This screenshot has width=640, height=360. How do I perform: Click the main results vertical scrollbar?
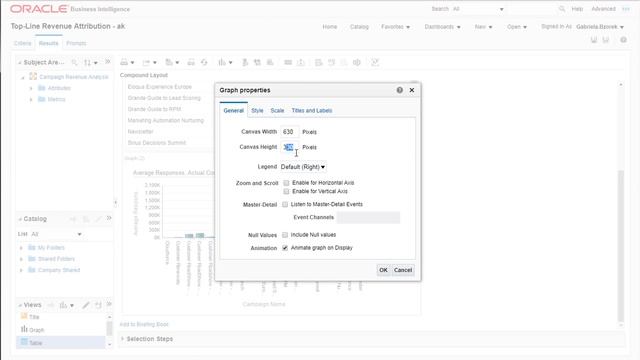pos(621,245)
